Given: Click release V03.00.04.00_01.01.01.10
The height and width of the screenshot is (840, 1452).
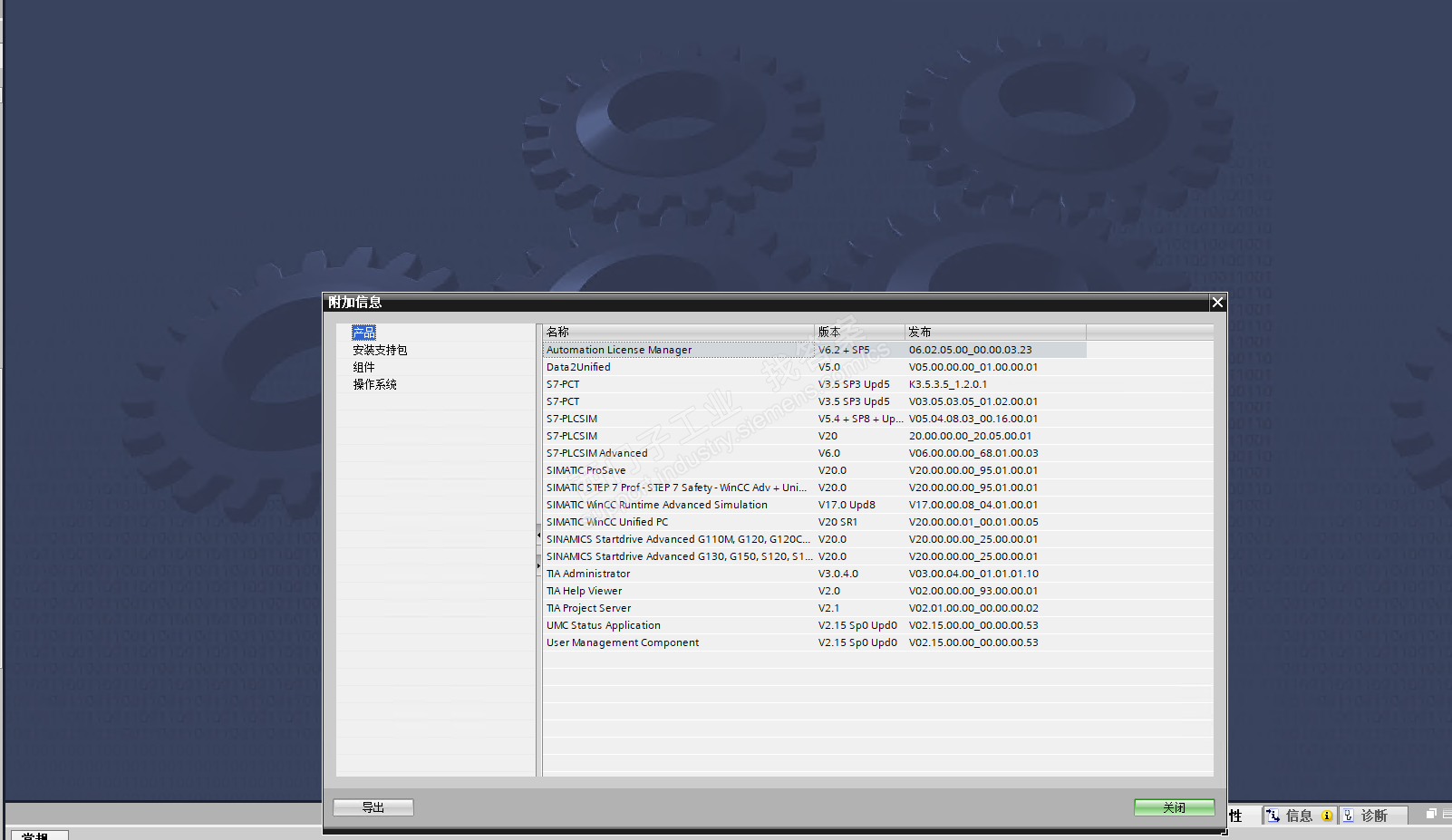Looking at the screenshot, I should (973, 574).
